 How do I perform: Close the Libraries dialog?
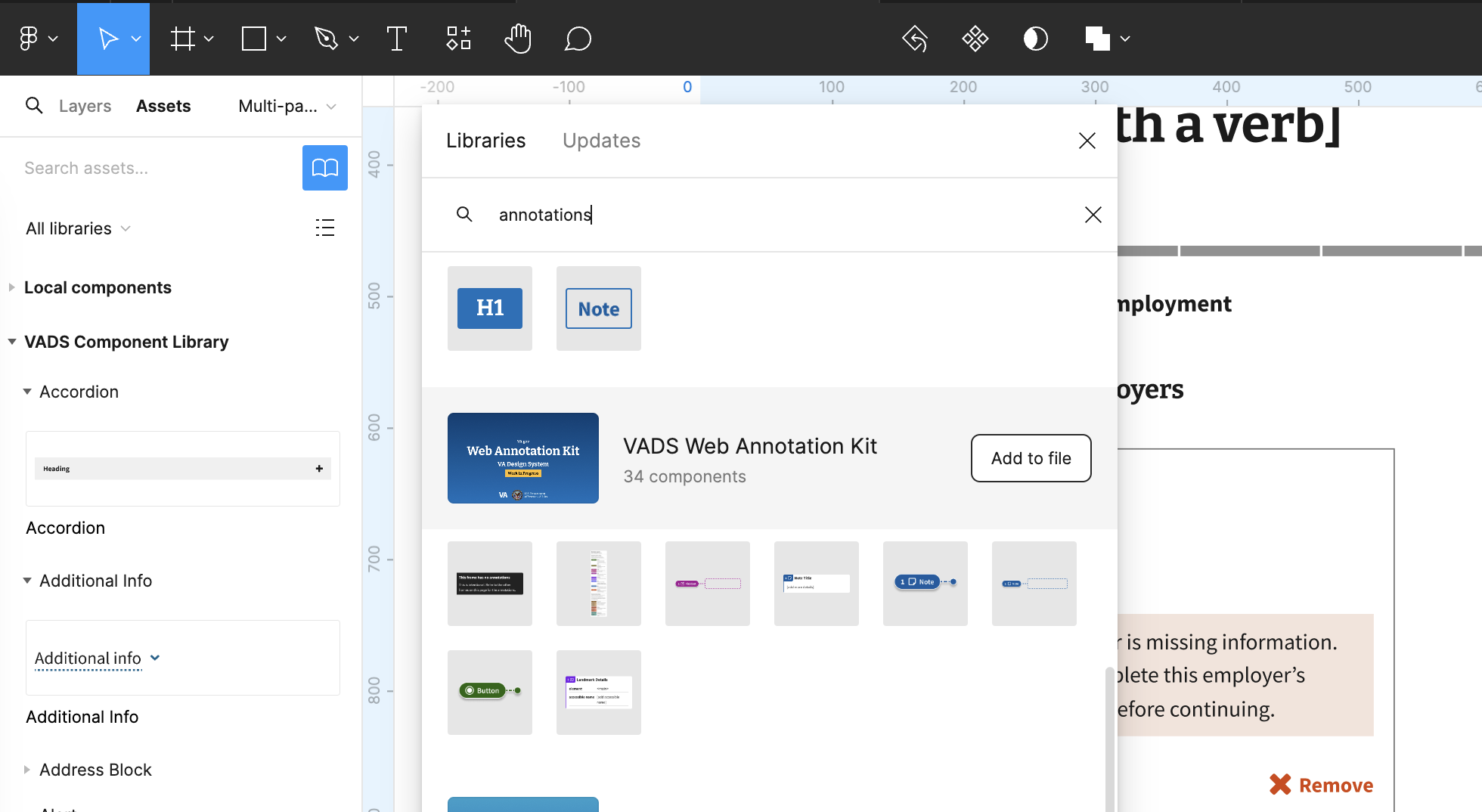pyautogui.click(x=1087, y=141)
